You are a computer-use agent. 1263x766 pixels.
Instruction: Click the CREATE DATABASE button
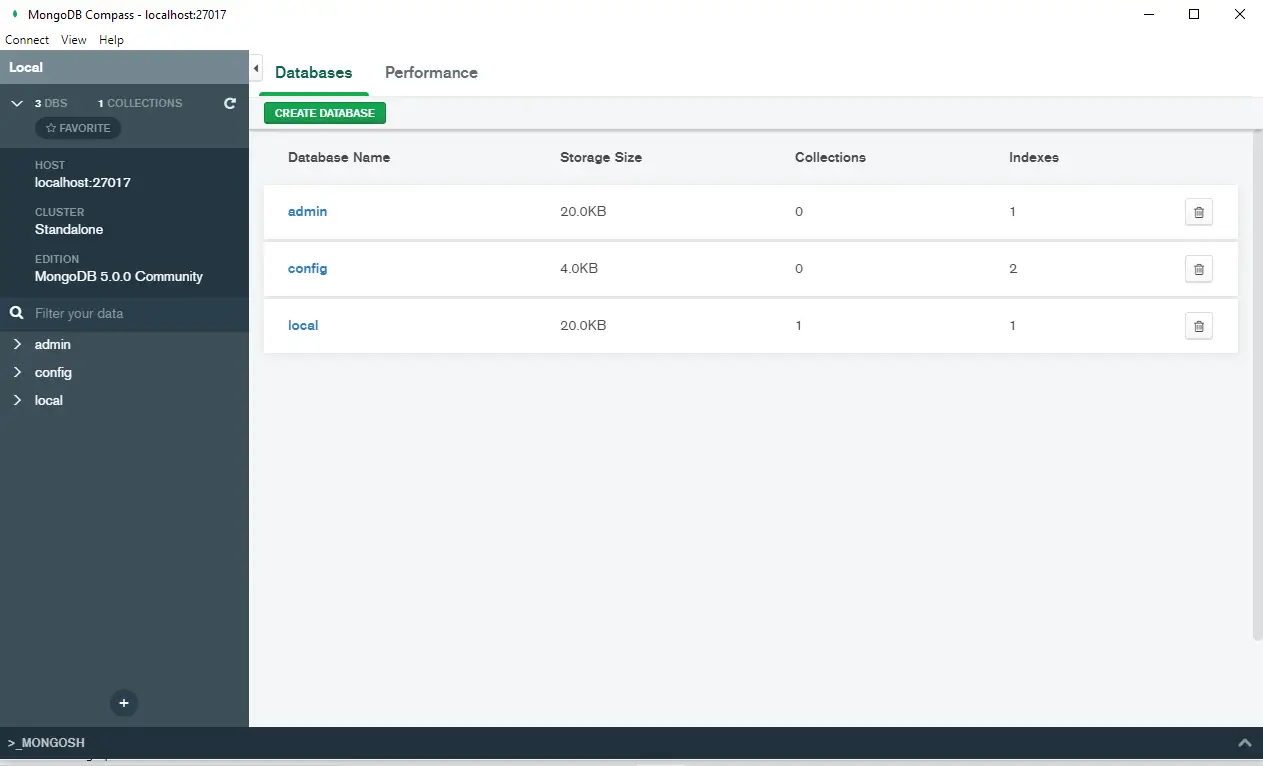click(x=325, y=113)
